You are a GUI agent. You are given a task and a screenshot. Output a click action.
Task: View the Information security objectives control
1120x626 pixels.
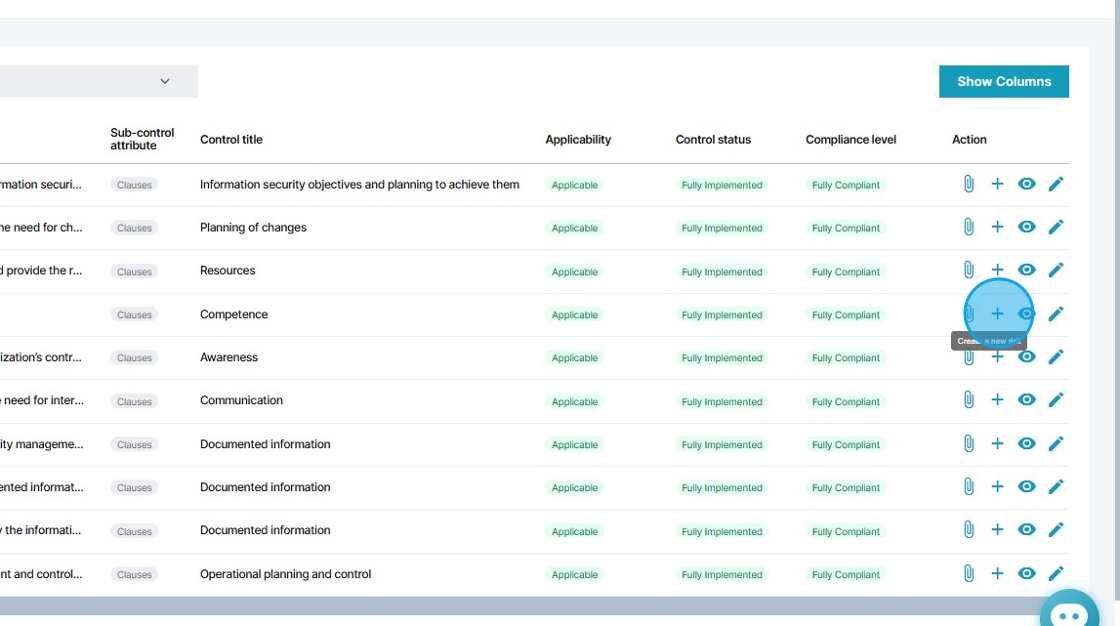tap(1026, 184)
